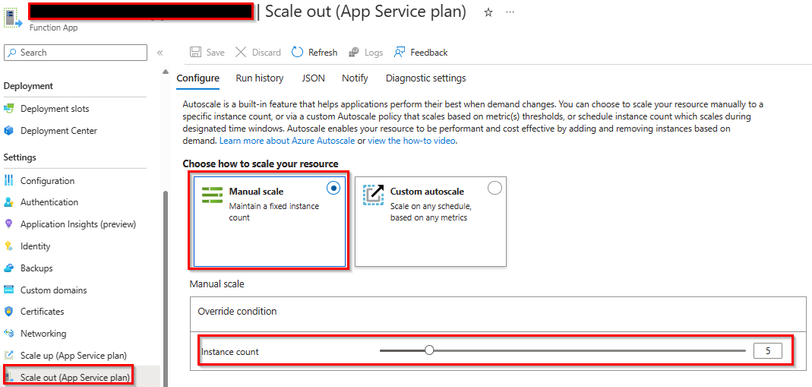Open the view the how-to video link
Viewport: 812px width, 387px height.
click(x=412, y=140)
